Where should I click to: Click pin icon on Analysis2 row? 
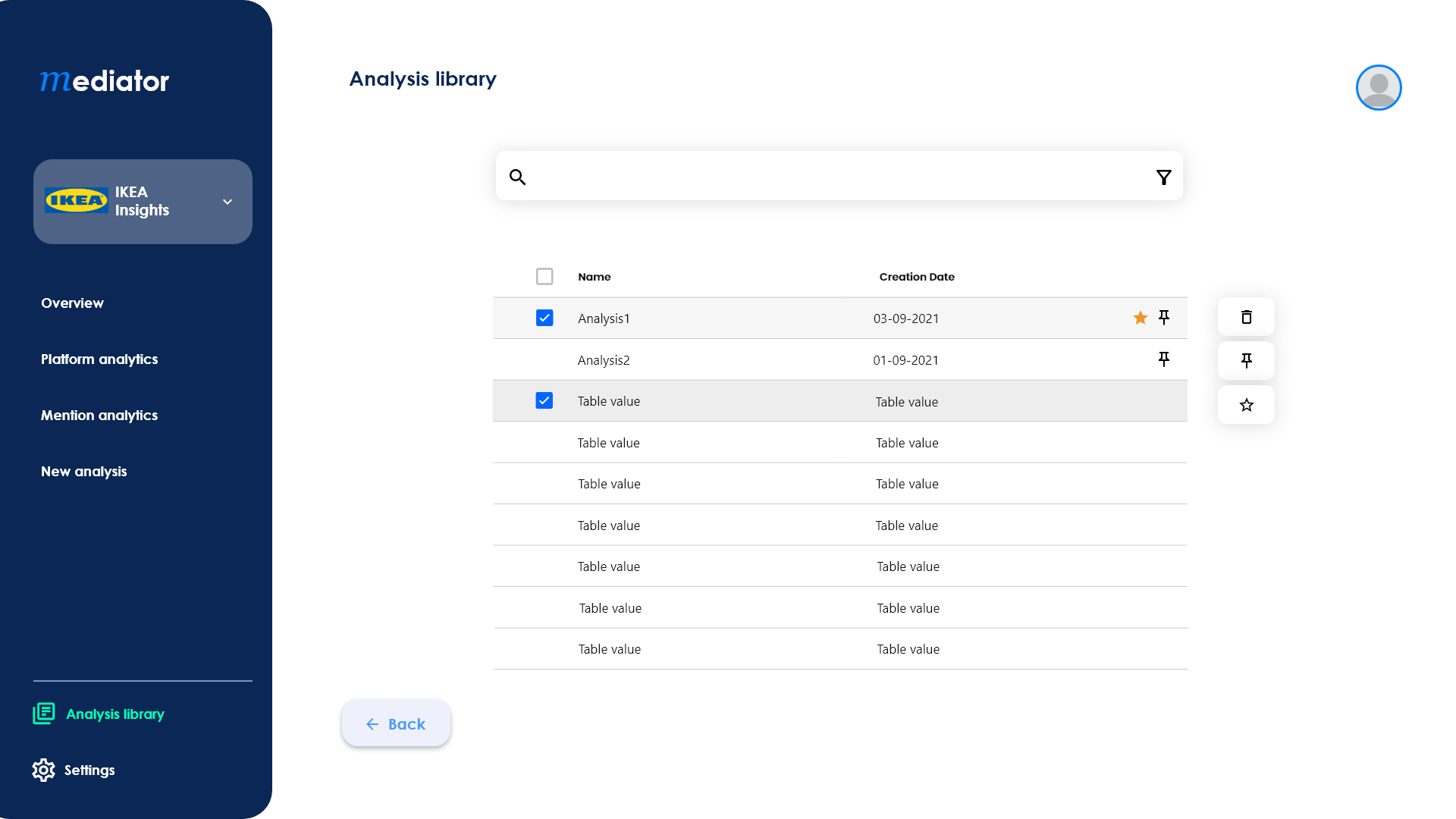pyautogui.click(x=1163, y=359)
